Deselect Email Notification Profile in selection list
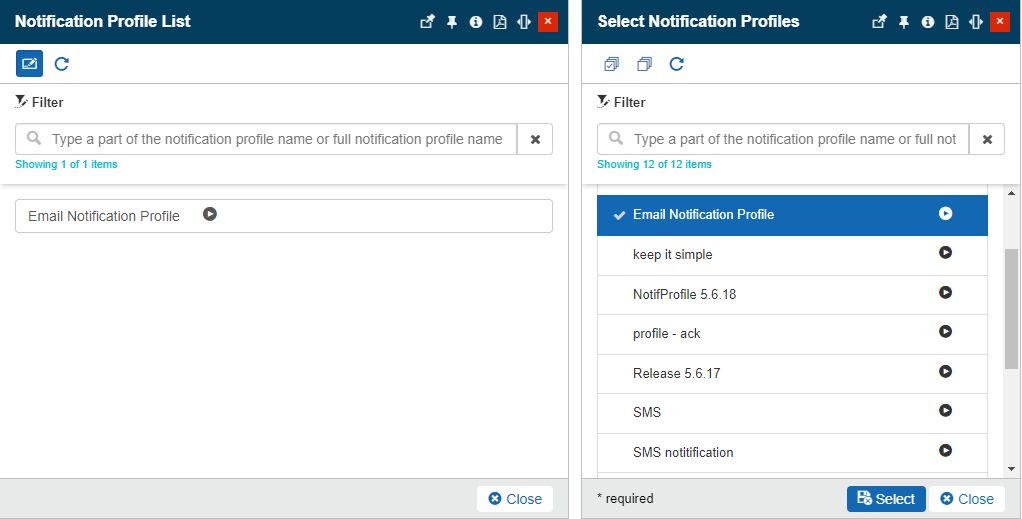 [x=793, y=215]
